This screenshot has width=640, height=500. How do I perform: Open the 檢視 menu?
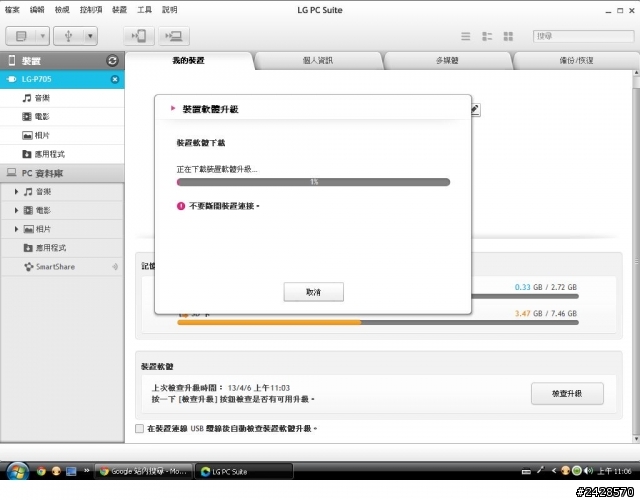tap(62, 10)
